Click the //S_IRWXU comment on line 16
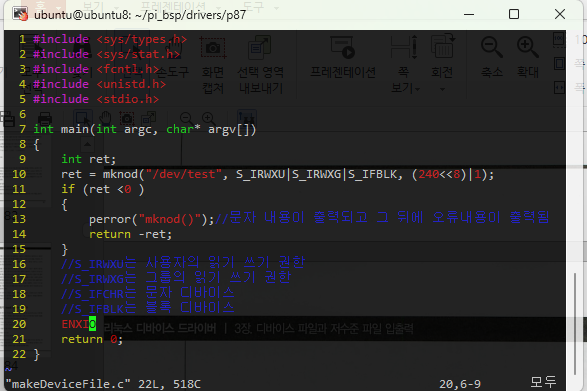This screenshot has height=391, width=587. (x=183, y=263)
